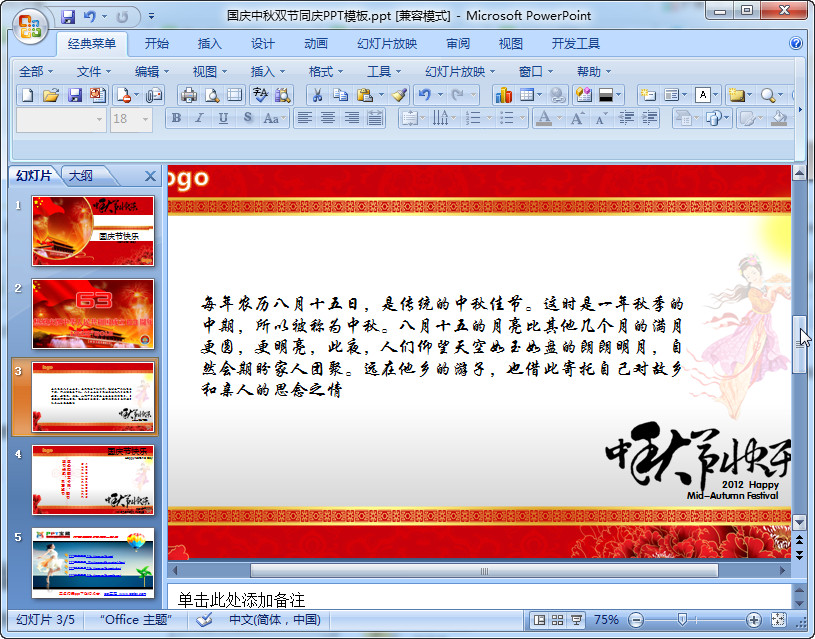Open Quick Access Toolbar customize dropdown

point(151,17)
